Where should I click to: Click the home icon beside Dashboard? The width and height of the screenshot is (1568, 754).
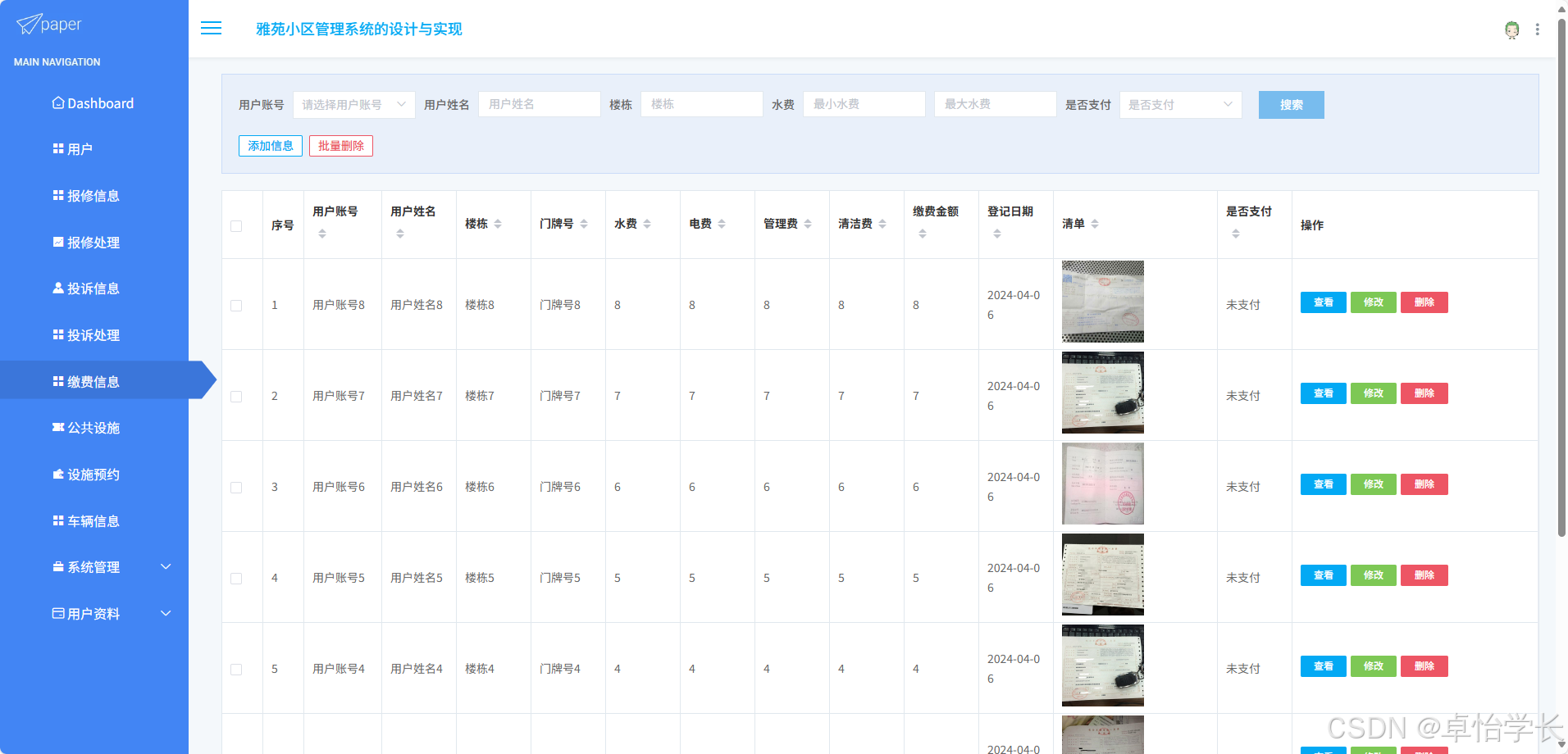[58, 103]
